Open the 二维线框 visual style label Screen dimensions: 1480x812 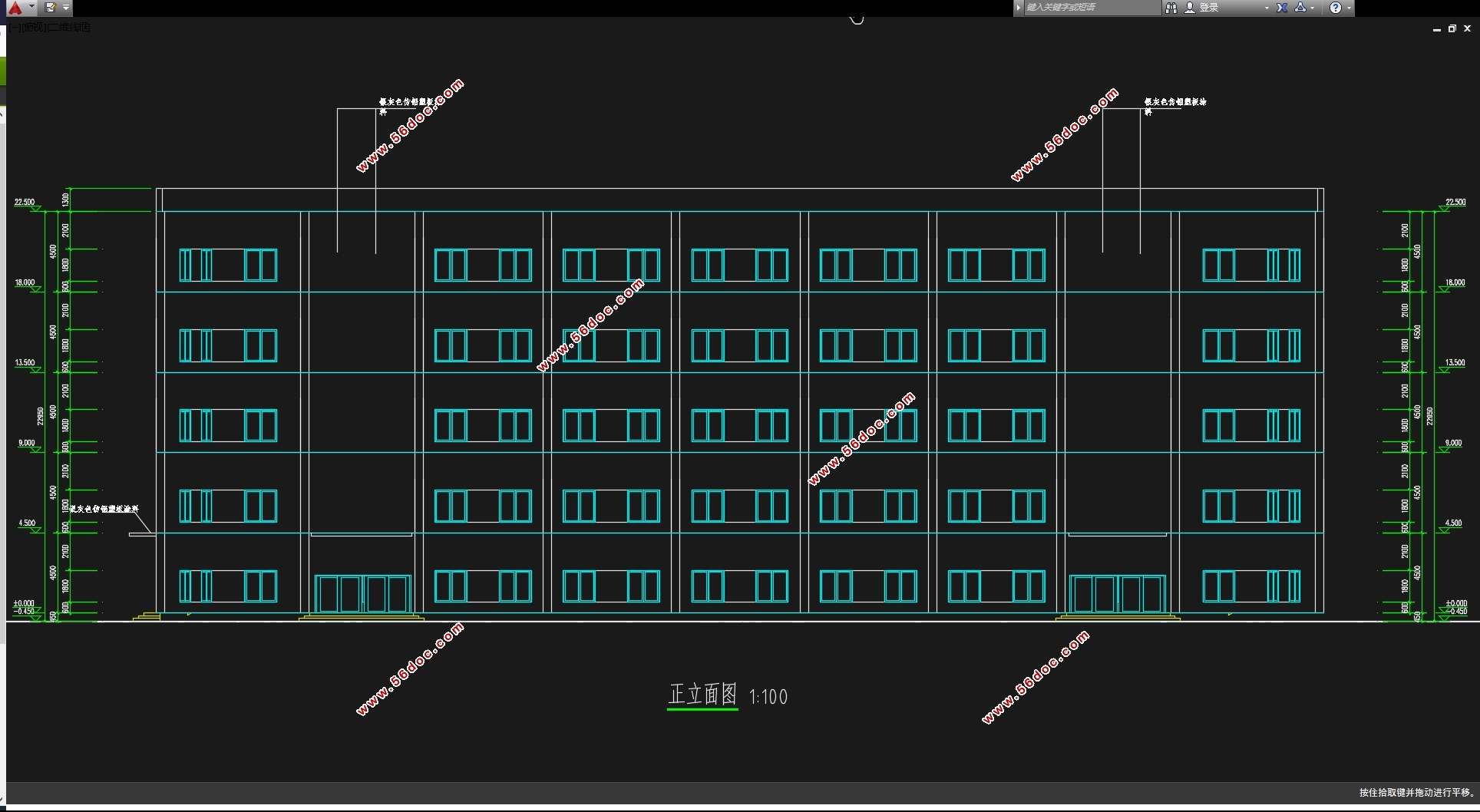coord(70,27)
